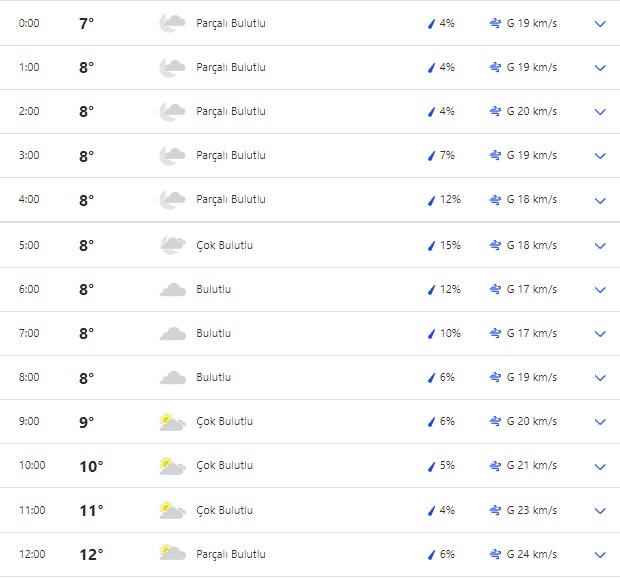Click the raindrop icon in the 3:00 row
Screen dimensions: 620x578
coord(432,156)
